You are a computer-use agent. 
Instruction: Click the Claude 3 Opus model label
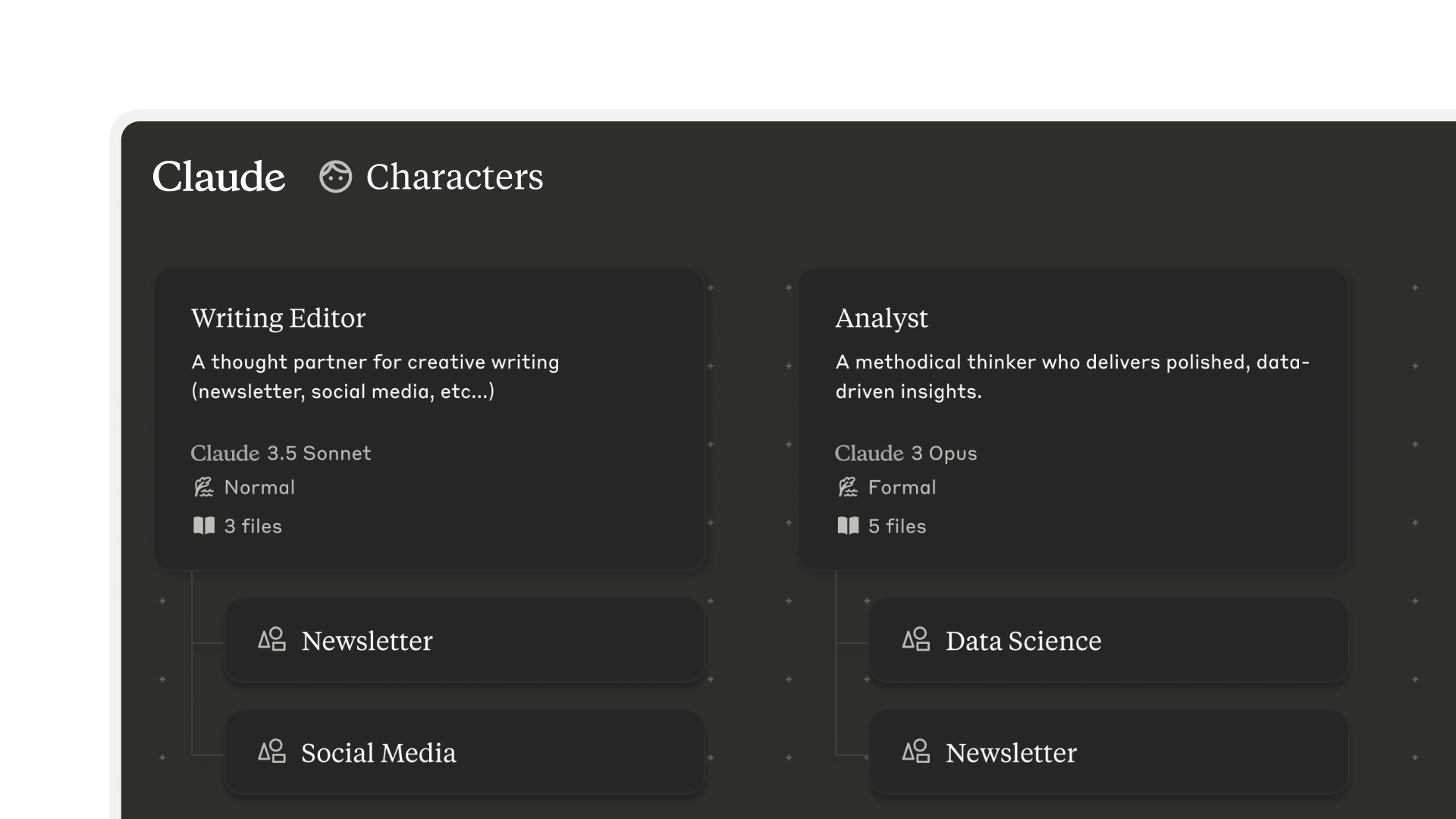[905, 453]
